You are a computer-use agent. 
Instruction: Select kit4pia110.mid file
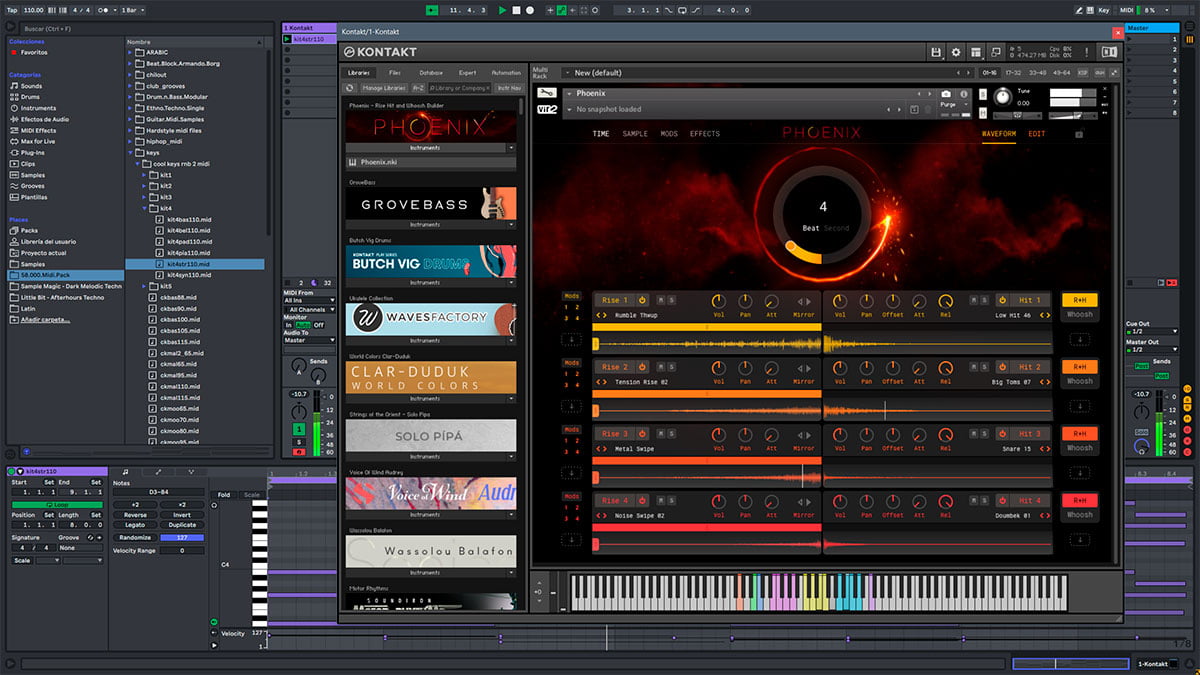coord(189,252)
